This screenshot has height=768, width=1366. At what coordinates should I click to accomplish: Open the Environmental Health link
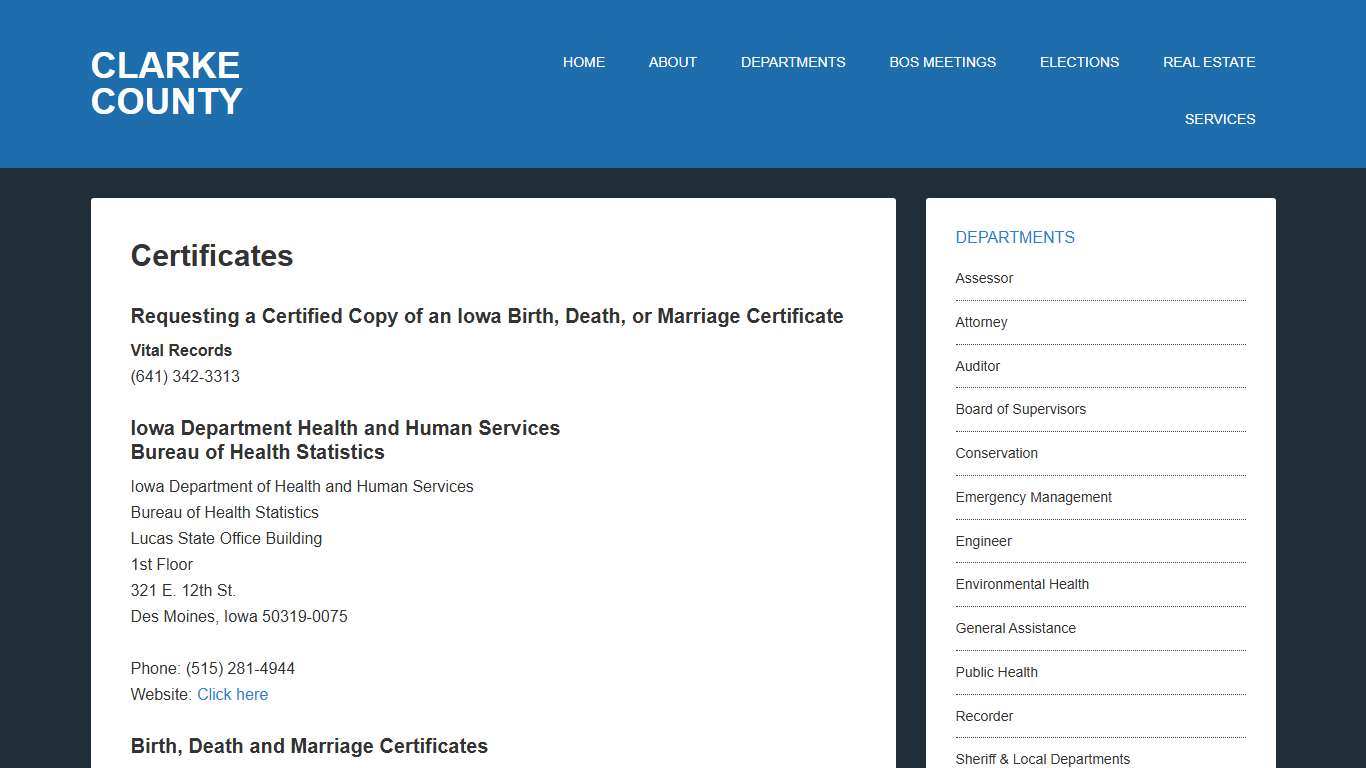tap(1022, 584)
